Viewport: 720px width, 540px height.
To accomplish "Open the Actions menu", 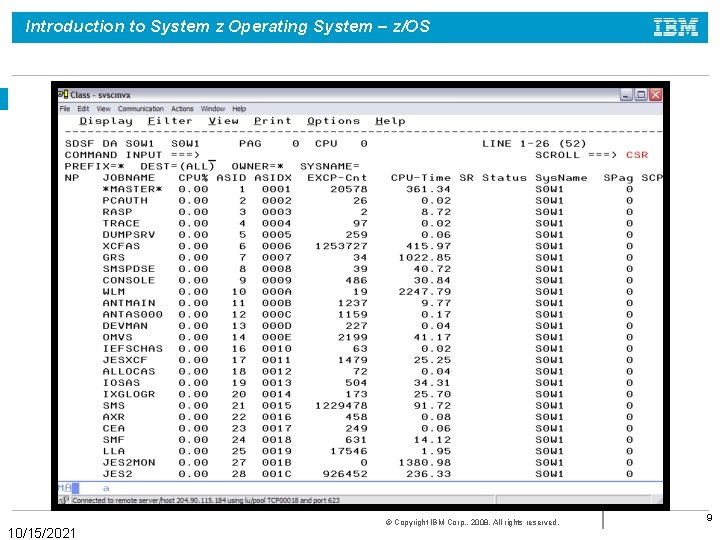I will (182, 109).
